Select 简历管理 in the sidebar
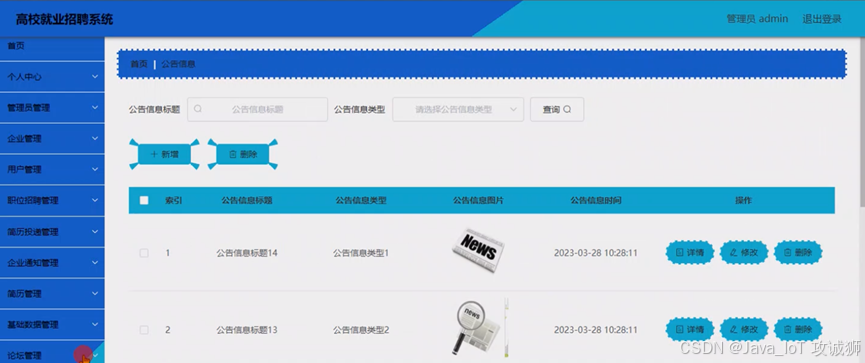This screenshot has height=363, width=865. point(52,293)
